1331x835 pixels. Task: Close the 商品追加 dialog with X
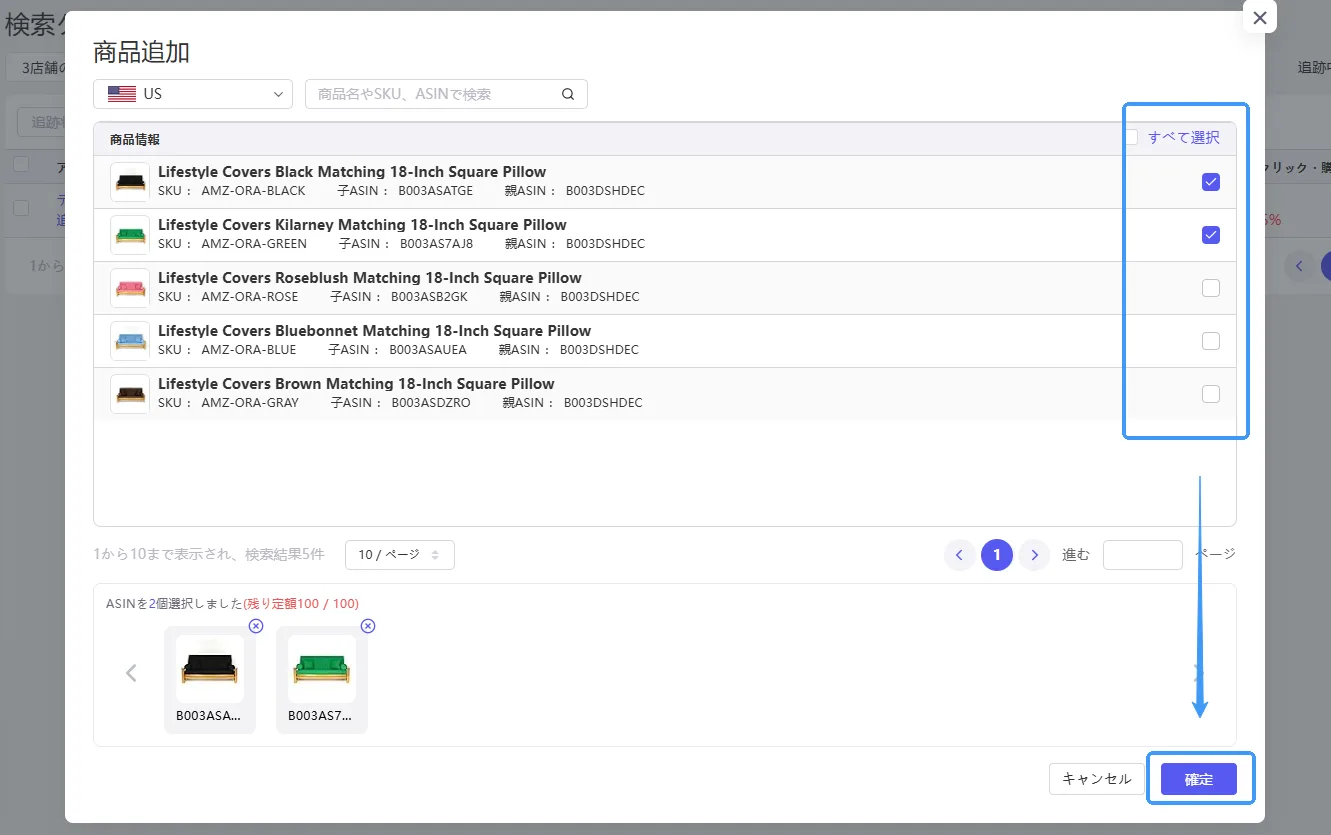click(1260, 17)
